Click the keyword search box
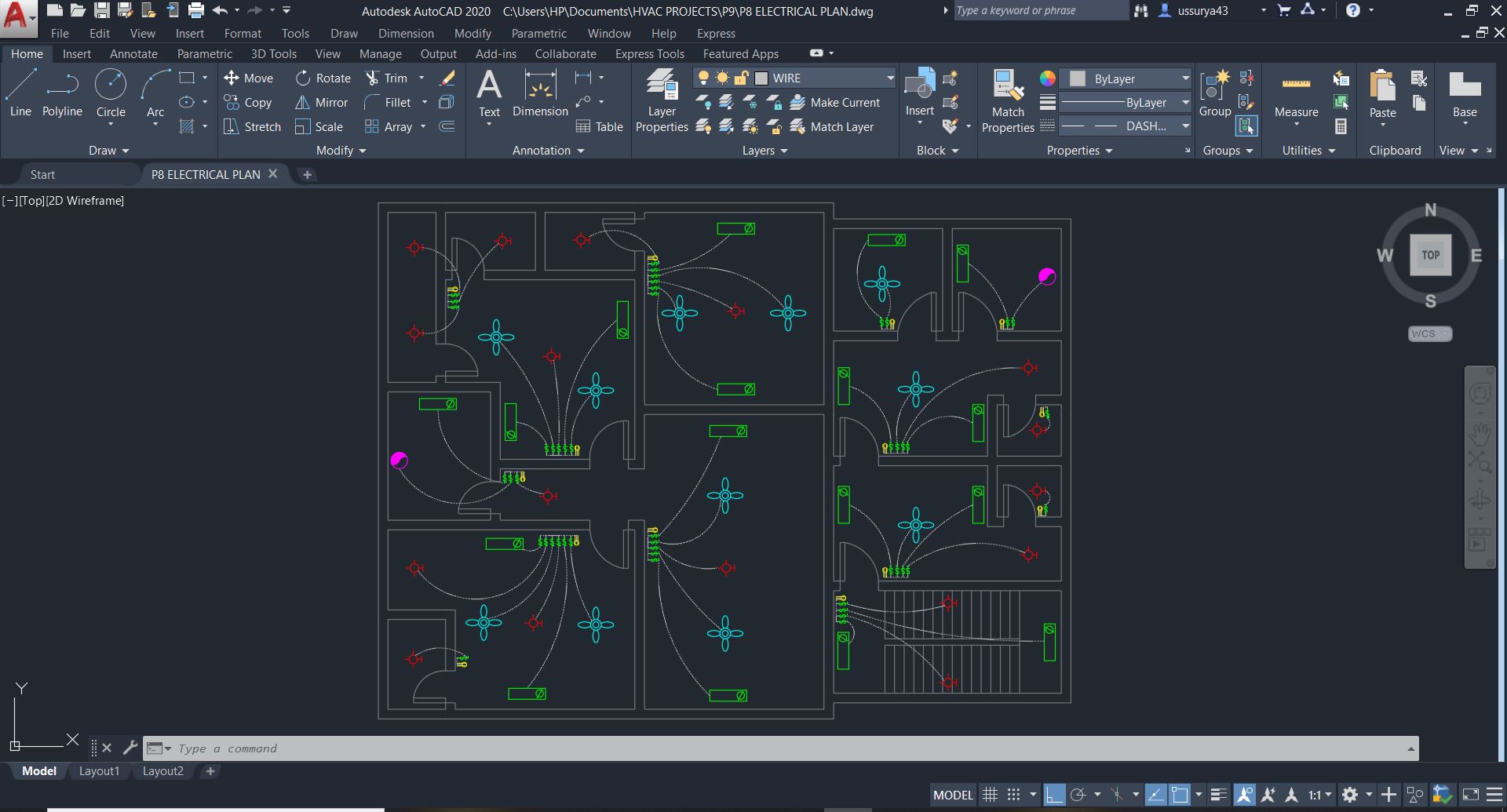Viewport: 1507px width, 812px height. [1040, 11]
